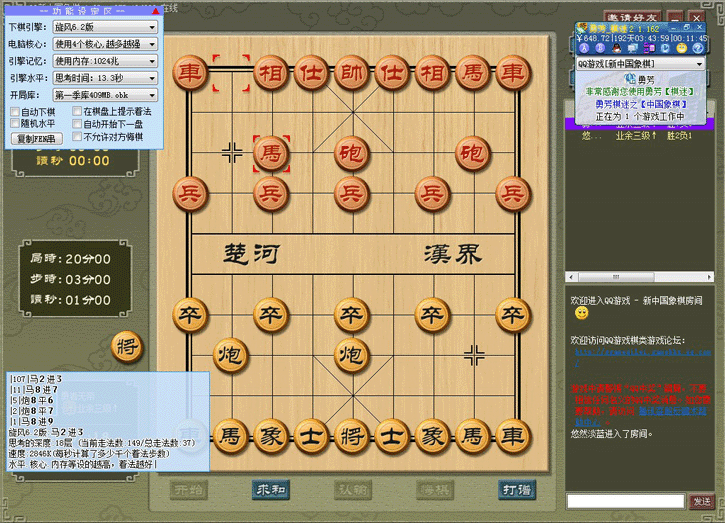
Task: Open the 下棋引擎 dropdown showing 旋风6.2版
Action: coord(105,27)
